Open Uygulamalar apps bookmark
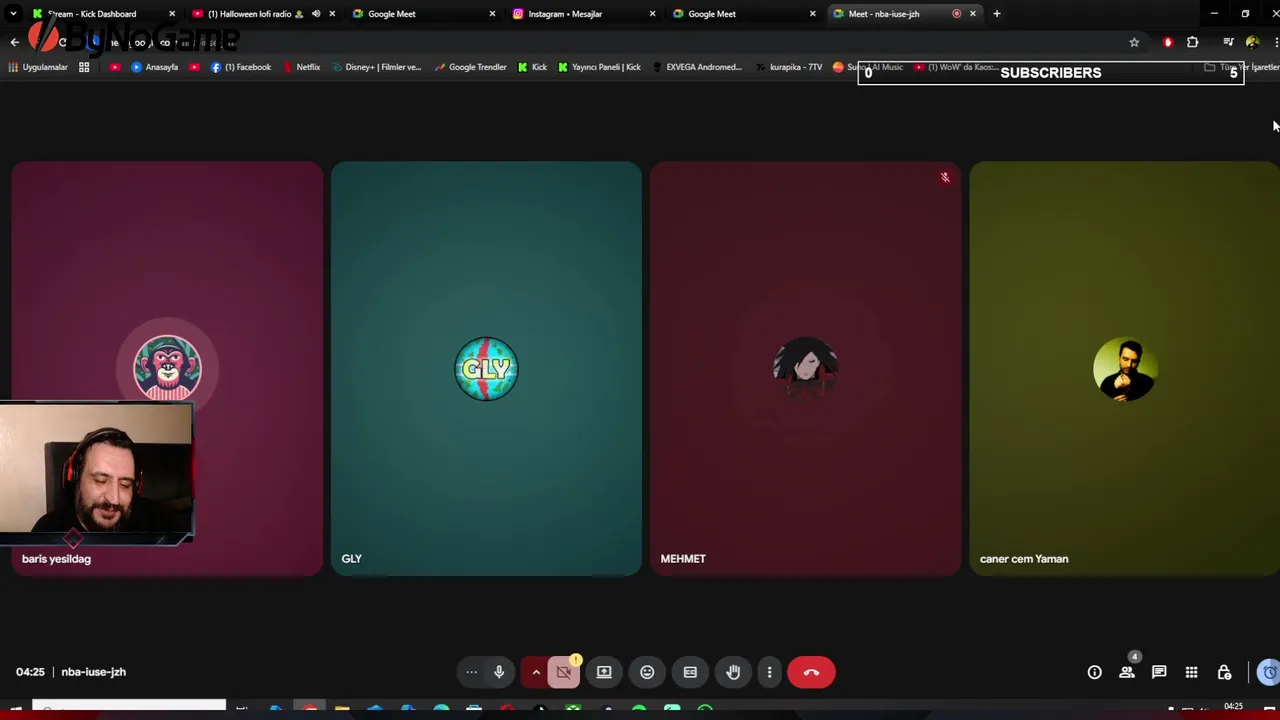The height and width of the screenshot is (720, 1280). [38, 67]
